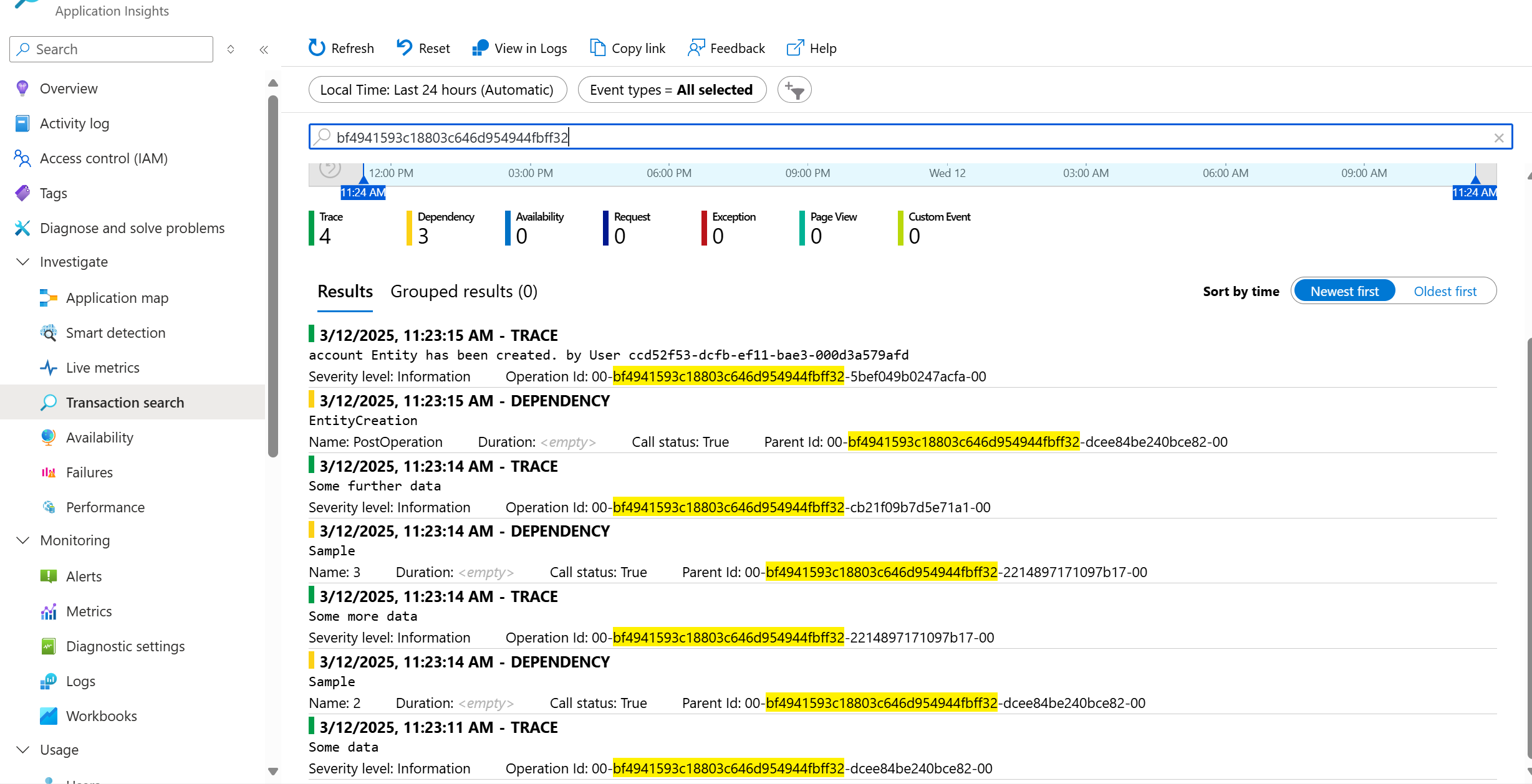This screenshot has width=1532, height=784.
Task: Open Tags blade
Action: pyautogui.click(x=53, y=193)
